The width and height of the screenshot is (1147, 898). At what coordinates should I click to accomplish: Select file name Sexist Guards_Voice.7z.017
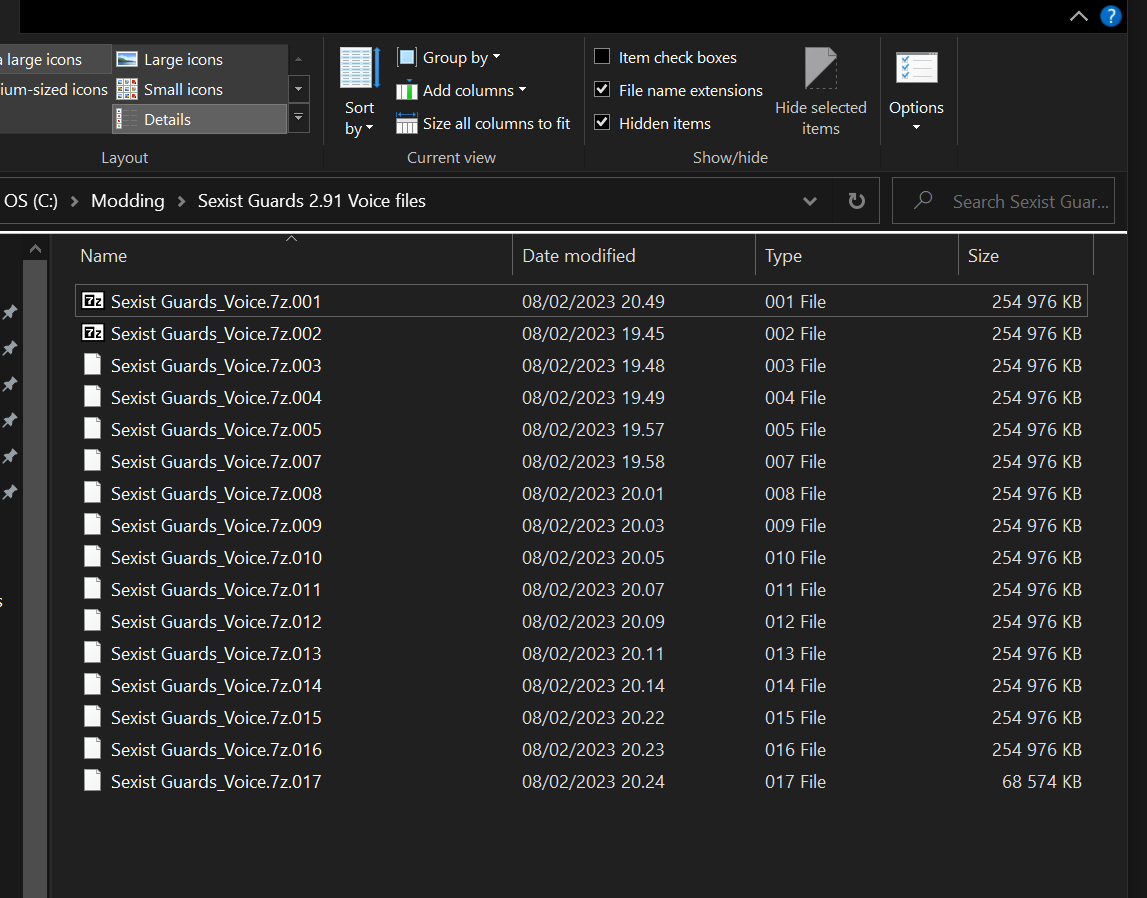click(x=216, y=782)
